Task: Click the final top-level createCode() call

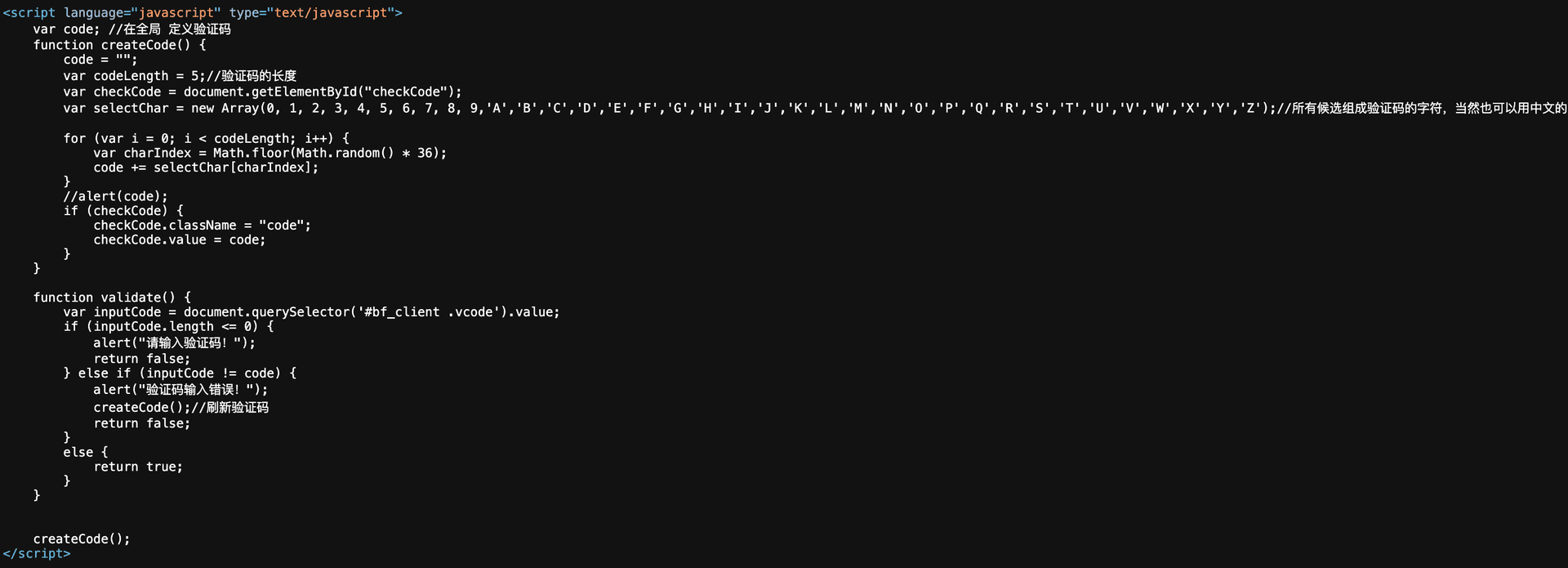Action: click(x=82, y=539)
